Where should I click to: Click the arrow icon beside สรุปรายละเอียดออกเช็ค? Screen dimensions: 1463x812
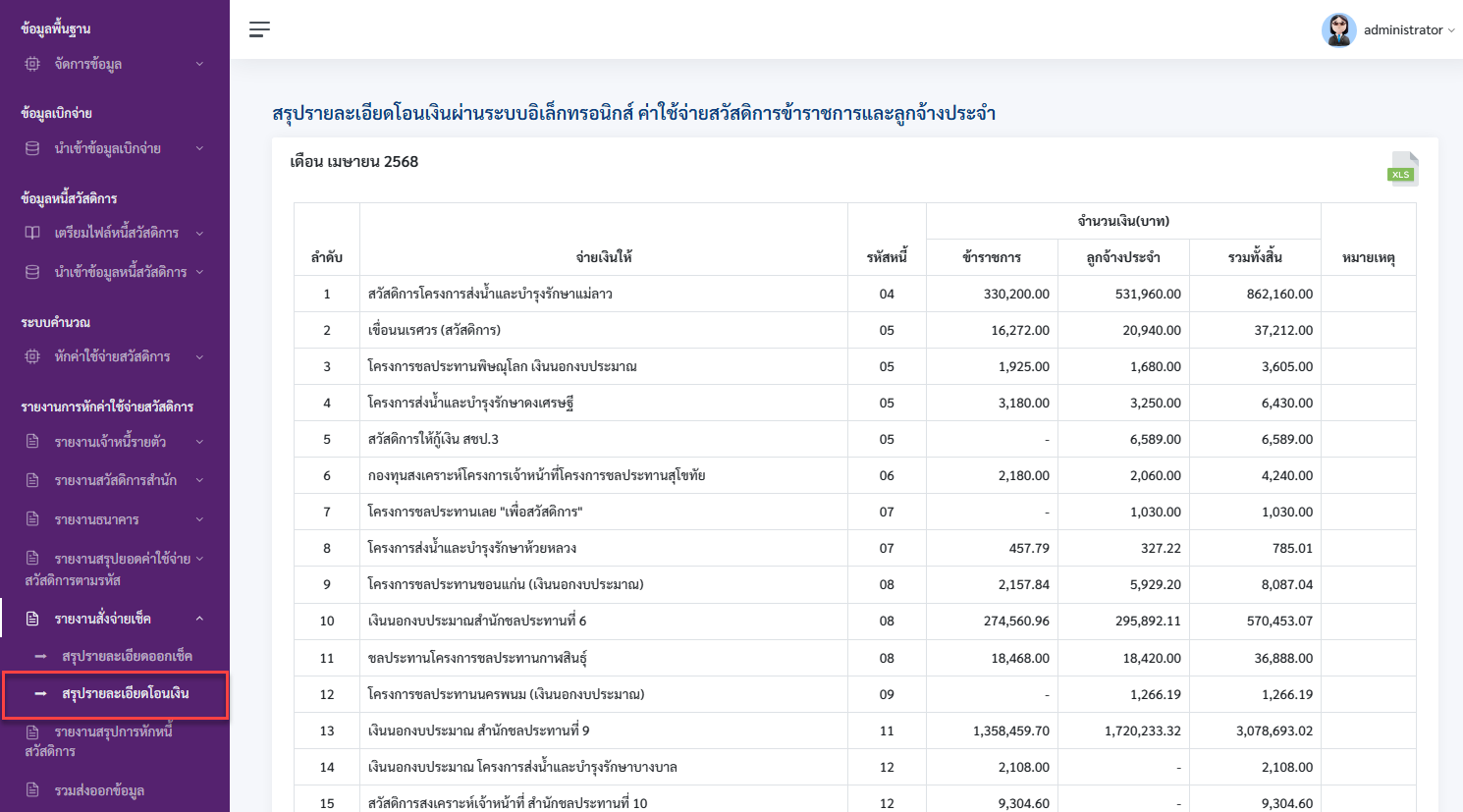pos(40,656)
